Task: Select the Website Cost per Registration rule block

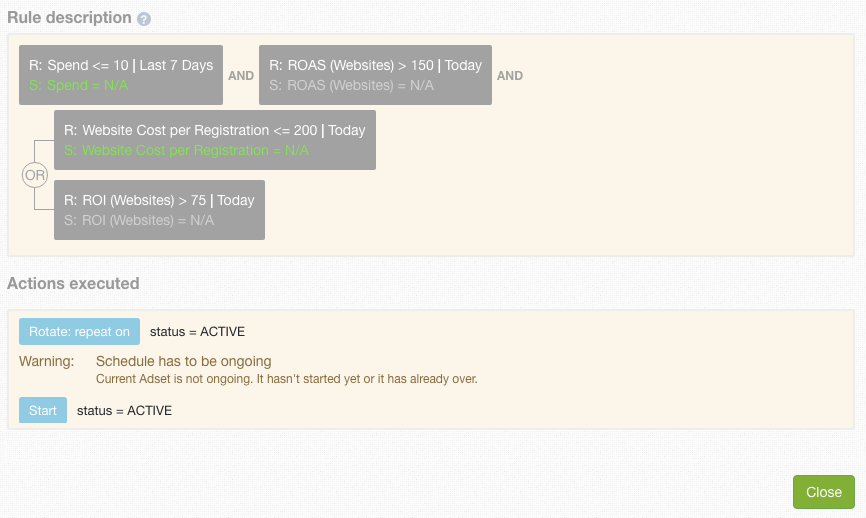Action: point(215,140)
